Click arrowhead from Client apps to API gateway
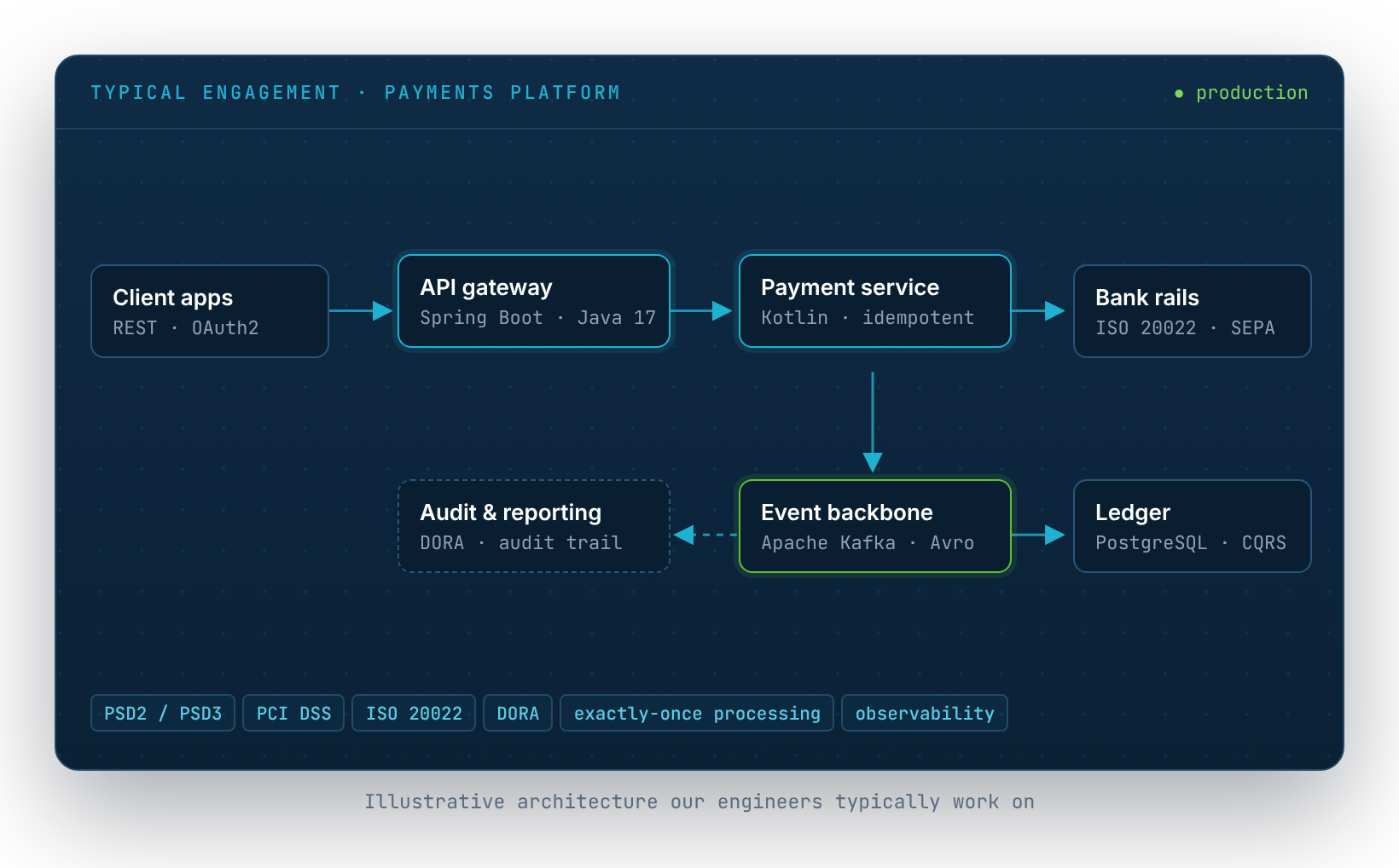This screenshot has width=1399, height=868. click(x=382, y=311)
